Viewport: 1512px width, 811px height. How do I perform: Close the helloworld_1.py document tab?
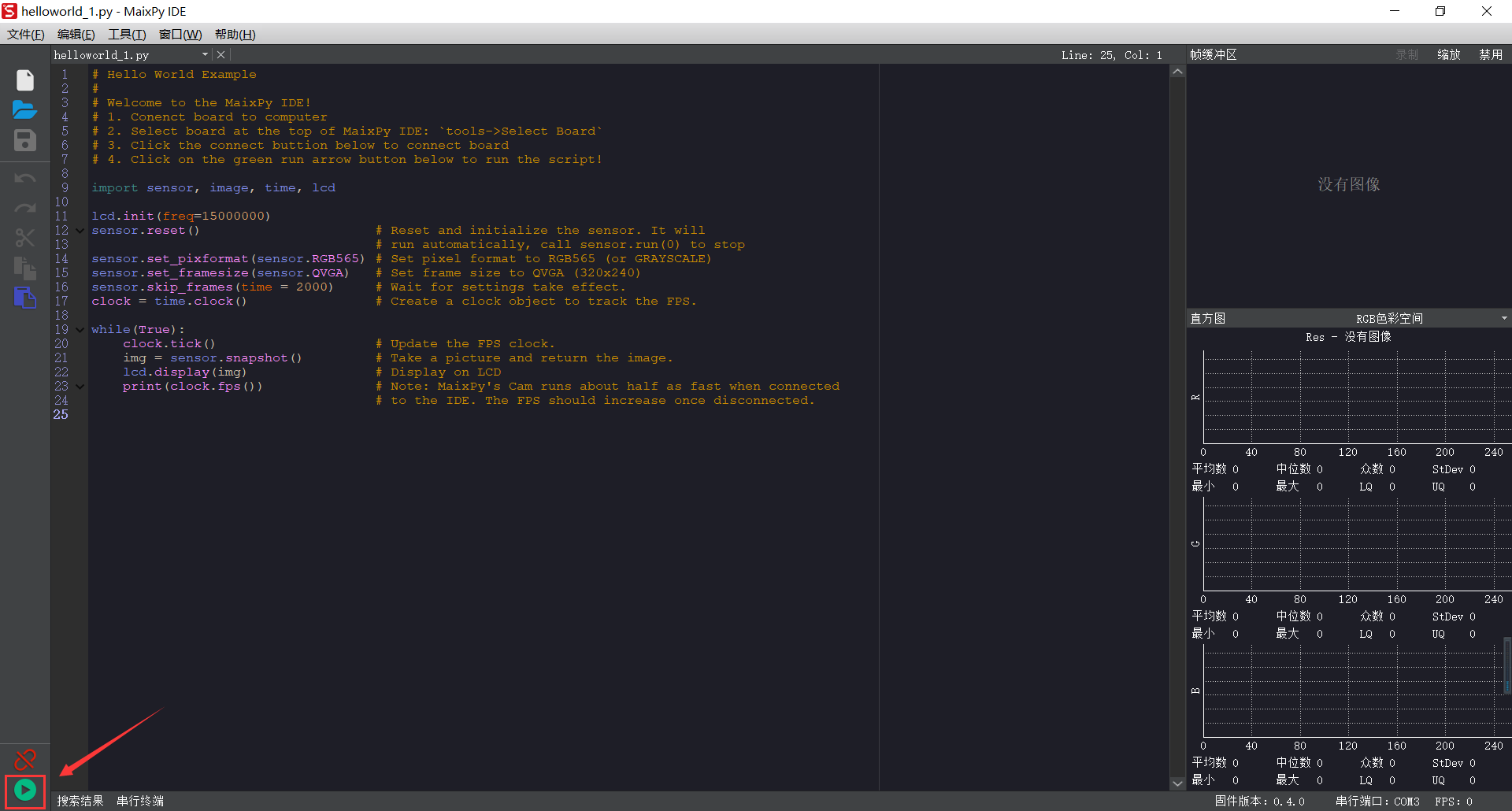pyautogui.click(x=221, y=54)
